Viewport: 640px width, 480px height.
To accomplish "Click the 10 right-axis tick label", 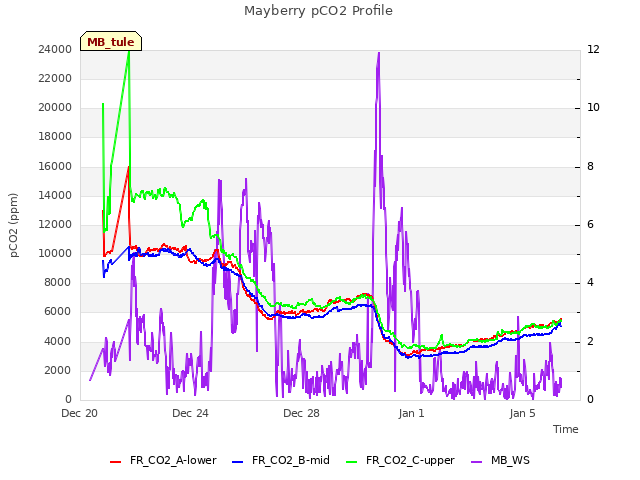I will pyautogui.click(x=593, y=108).
